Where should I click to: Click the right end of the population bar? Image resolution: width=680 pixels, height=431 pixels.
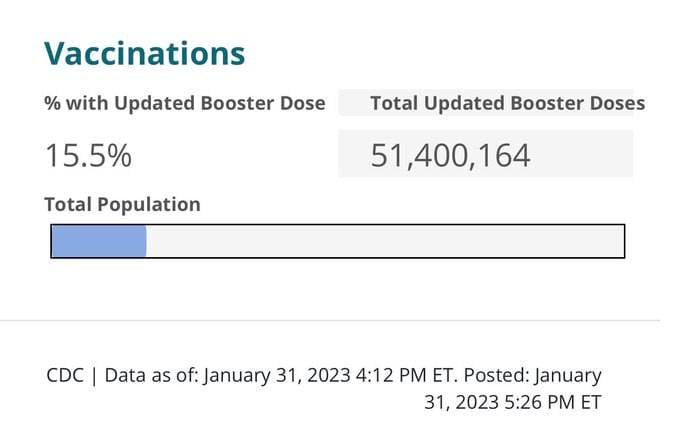click(x=618, y=241)
